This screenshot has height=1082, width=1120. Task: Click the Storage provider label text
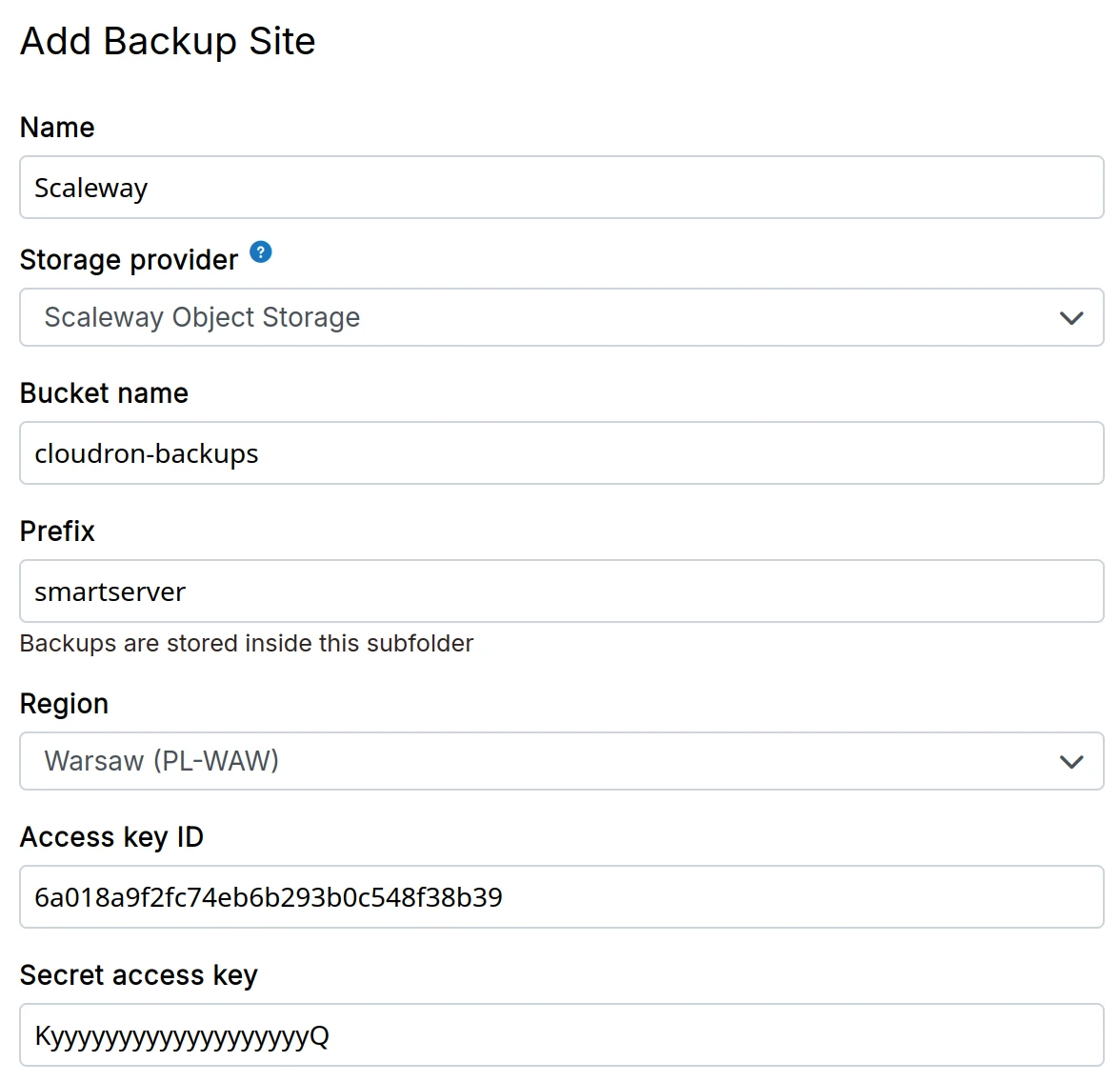click(x=129, y=260)
